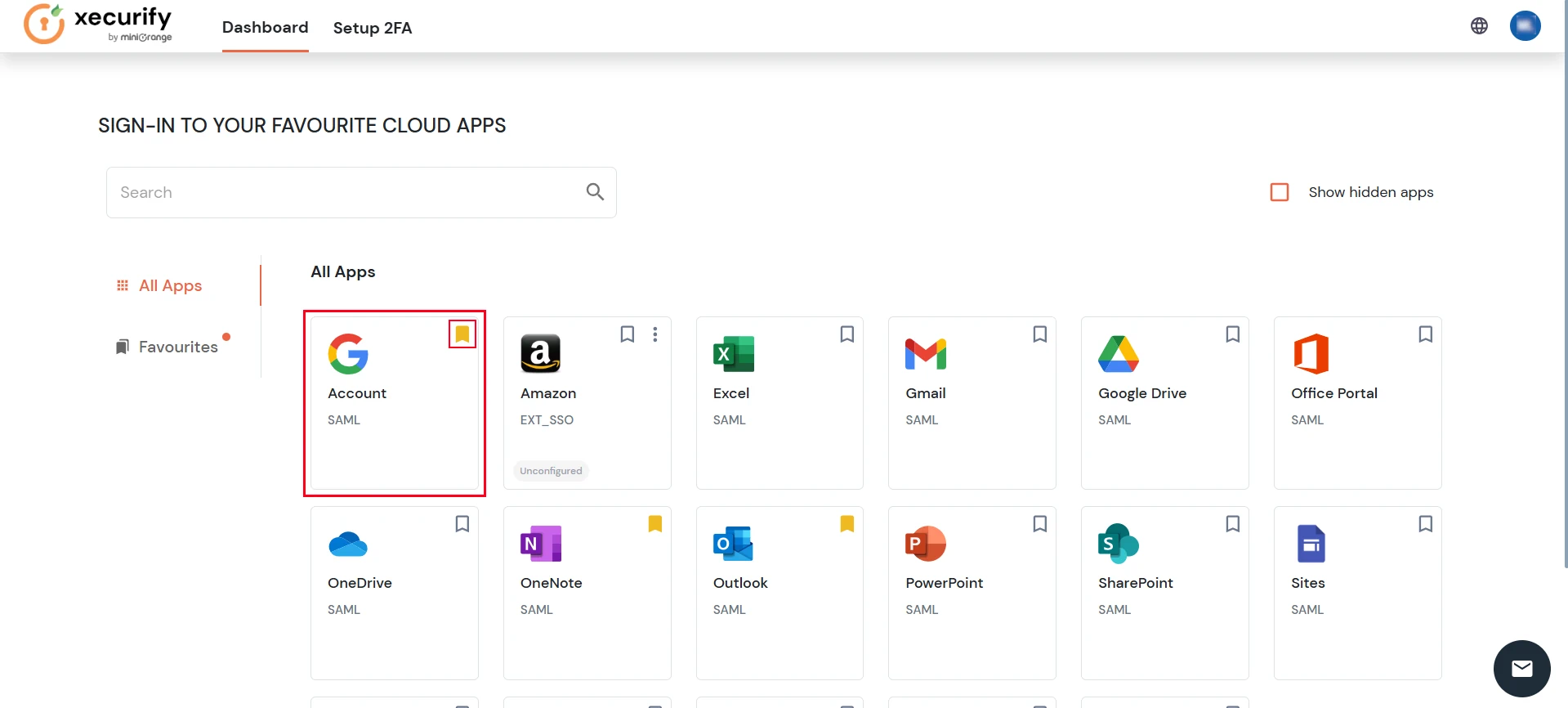Launch the OneDrive app icon

[x=348, y=544]
